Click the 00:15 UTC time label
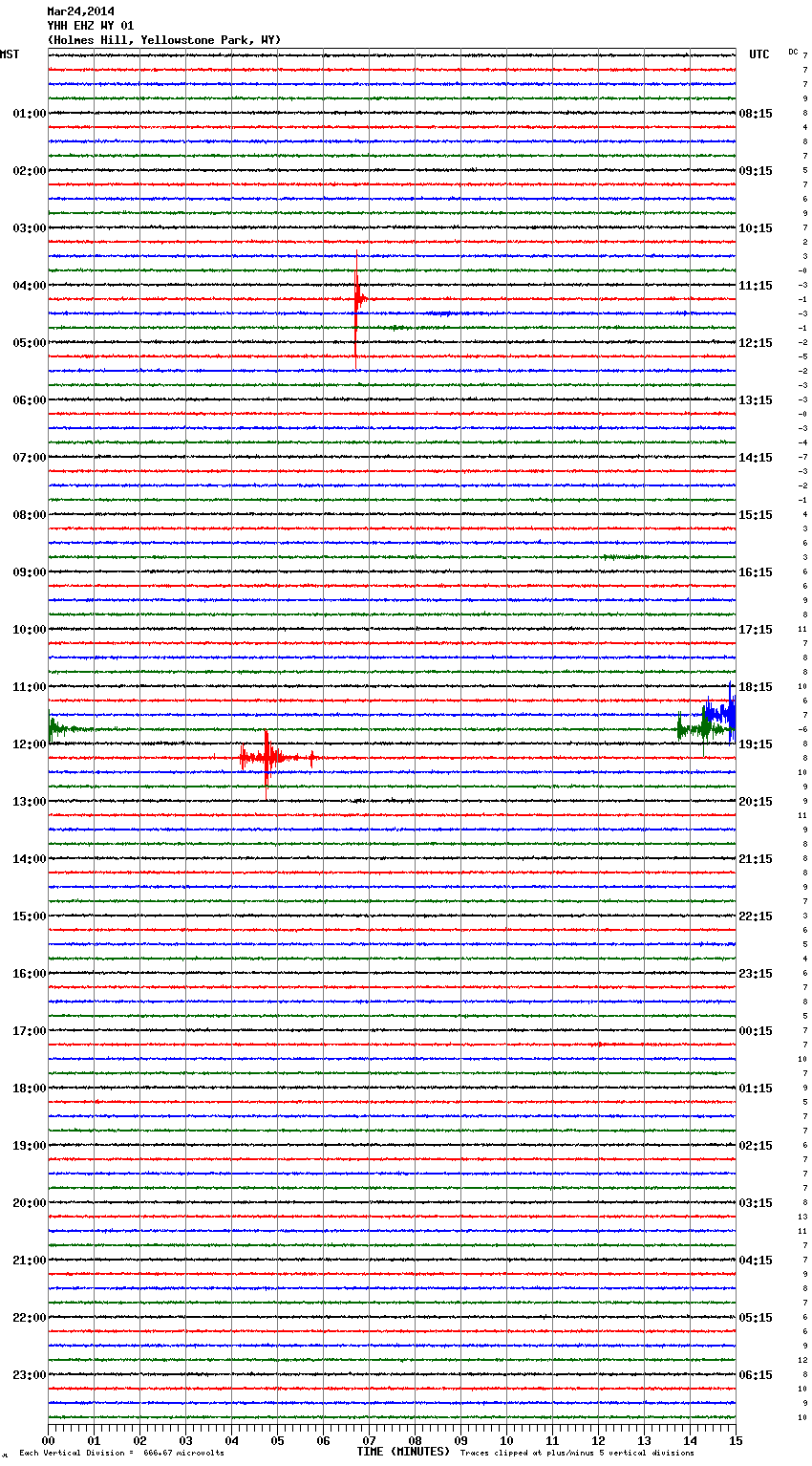 tap(756, 1031)
